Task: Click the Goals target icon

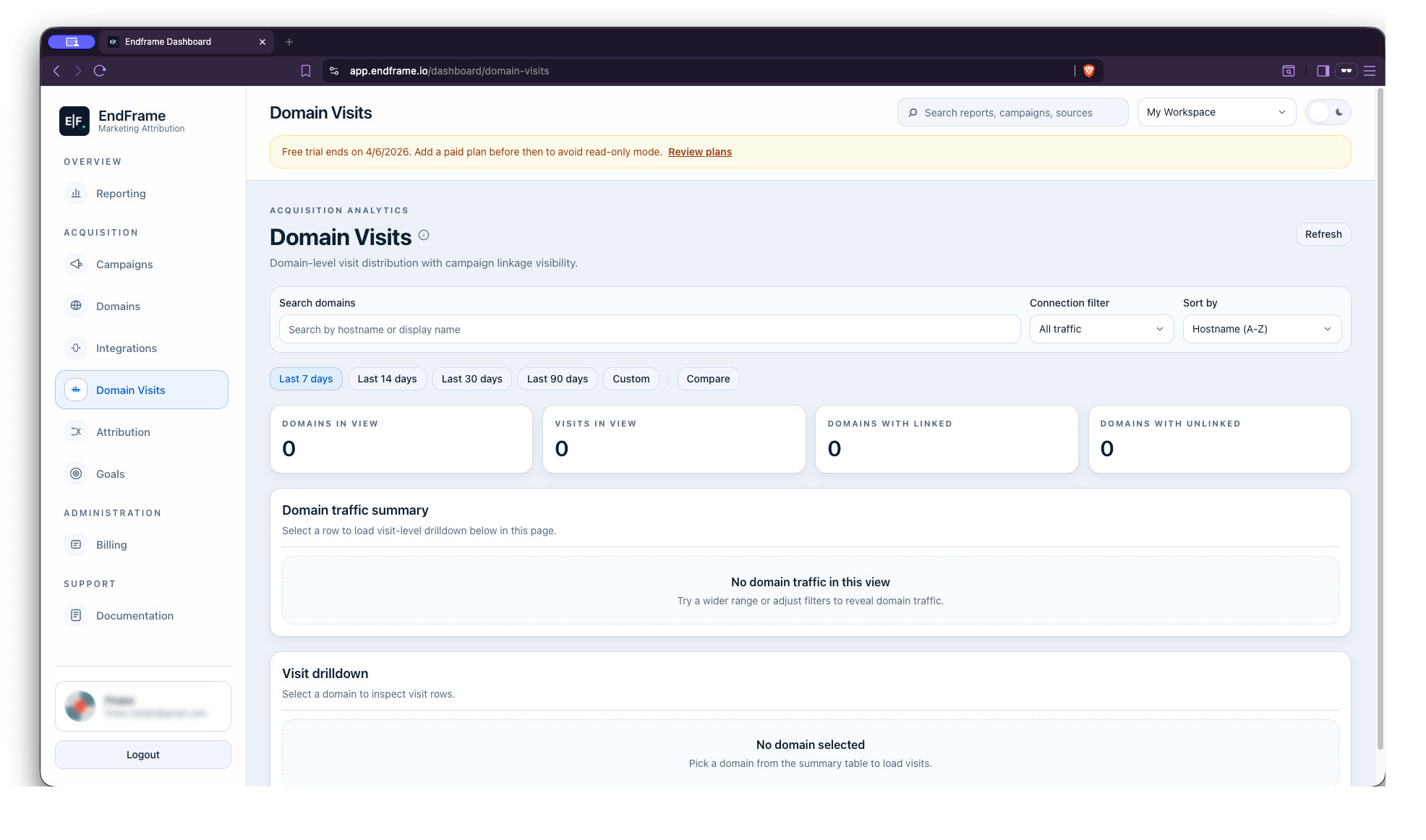Action: [x=76, y=473]
